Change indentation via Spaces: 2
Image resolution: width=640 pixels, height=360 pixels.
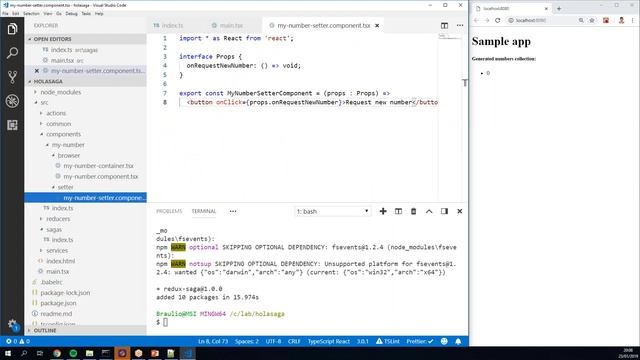(247, 341)
